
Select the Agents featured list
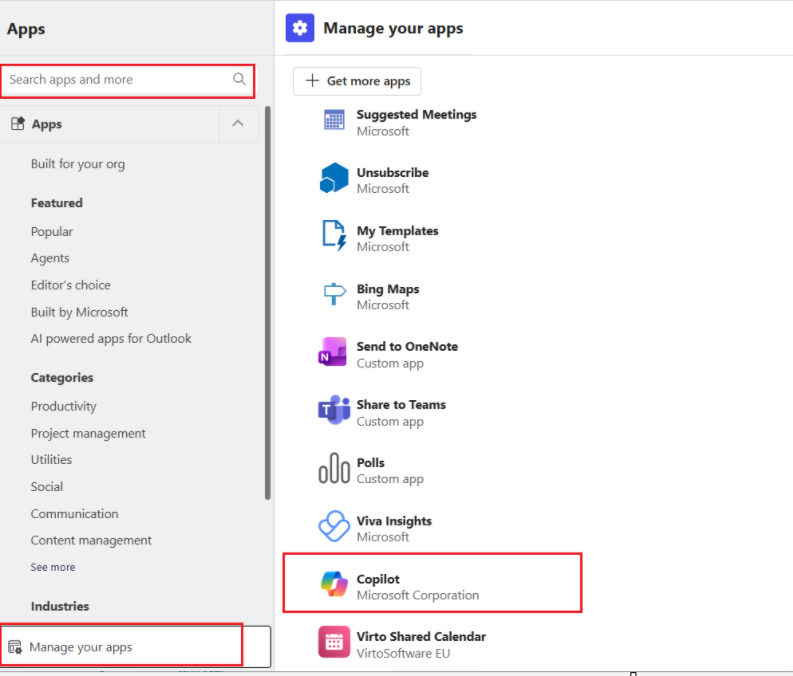(50, 258)
